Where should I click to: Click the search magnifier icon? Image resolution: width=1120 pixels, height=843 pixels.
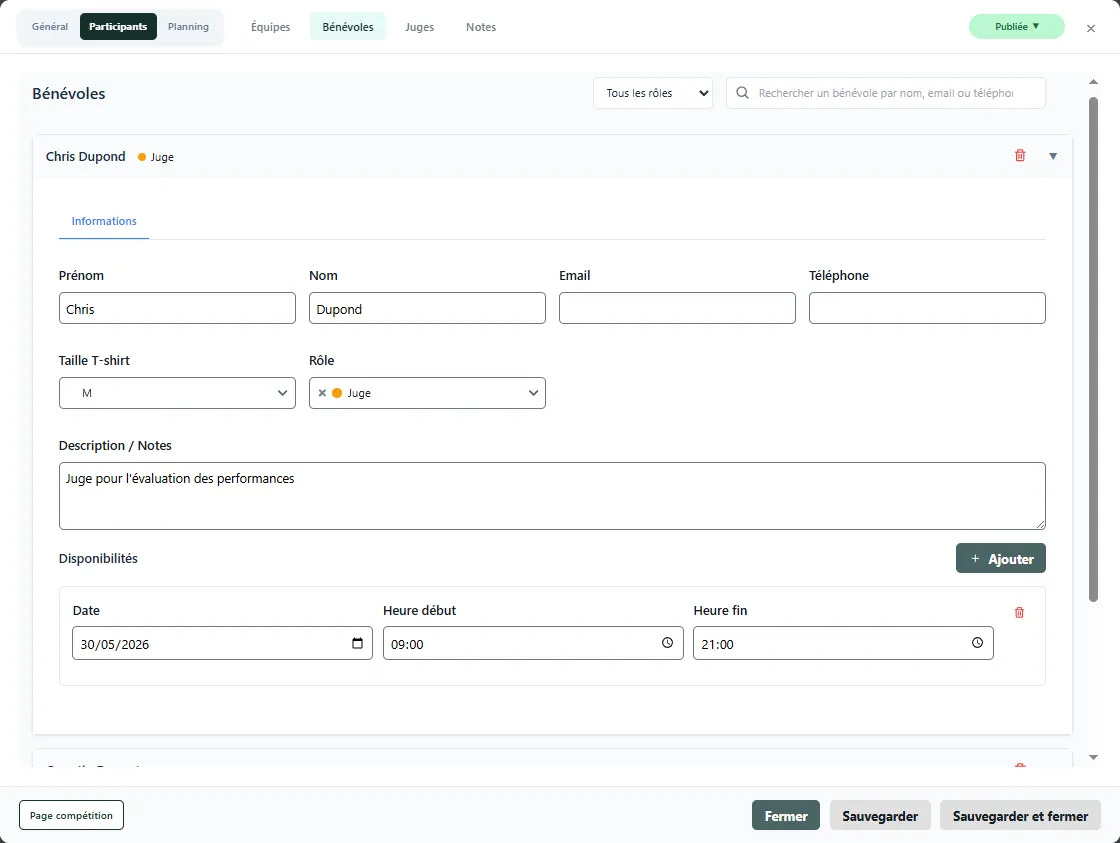click(743, 93)
